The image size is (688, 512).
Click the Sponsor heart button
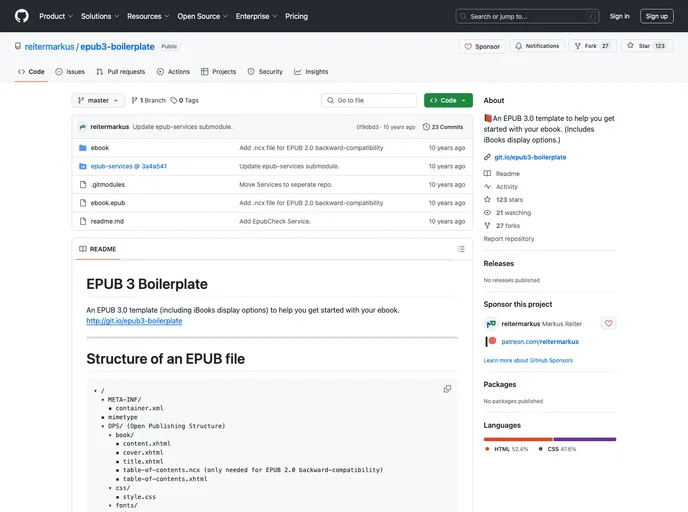pyautogui.click(x=482, y=46)
